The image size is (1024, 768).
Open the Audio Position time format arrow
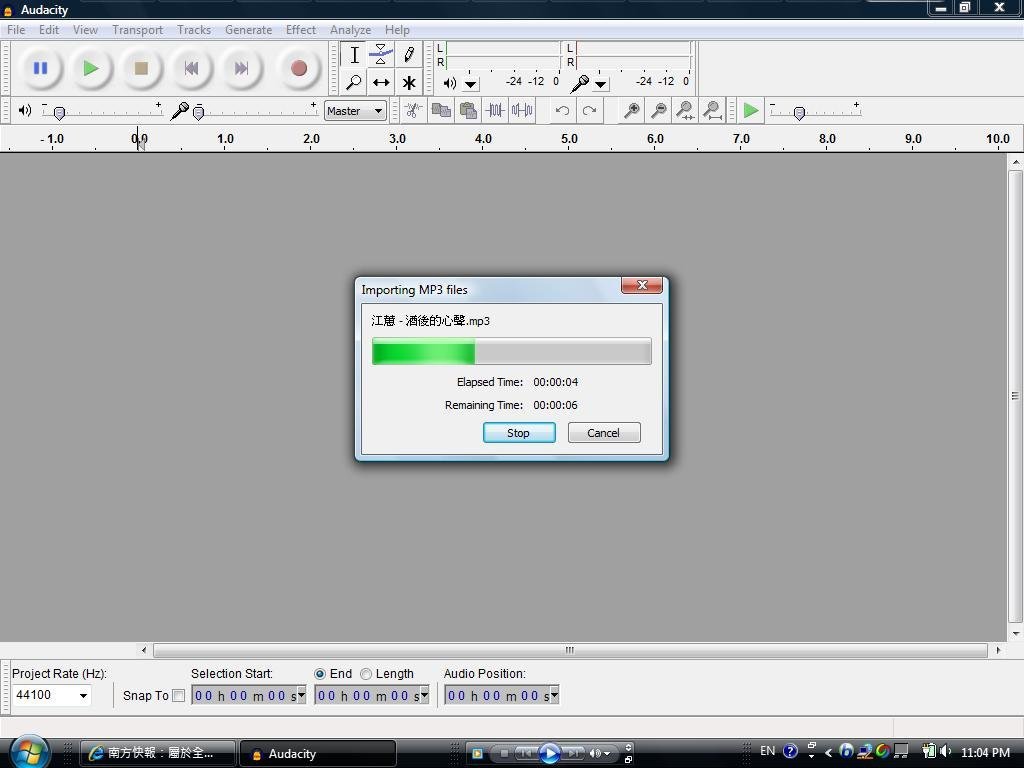coord(554,695)
